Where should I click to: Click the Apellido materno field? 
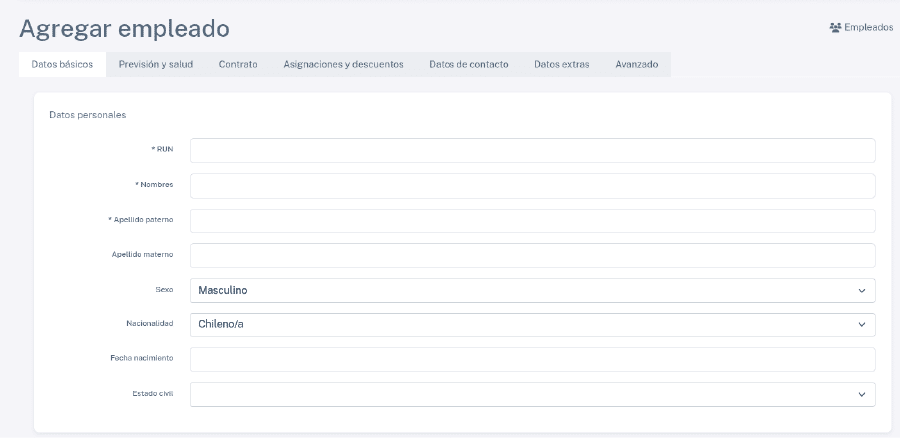tap(532, 255)
